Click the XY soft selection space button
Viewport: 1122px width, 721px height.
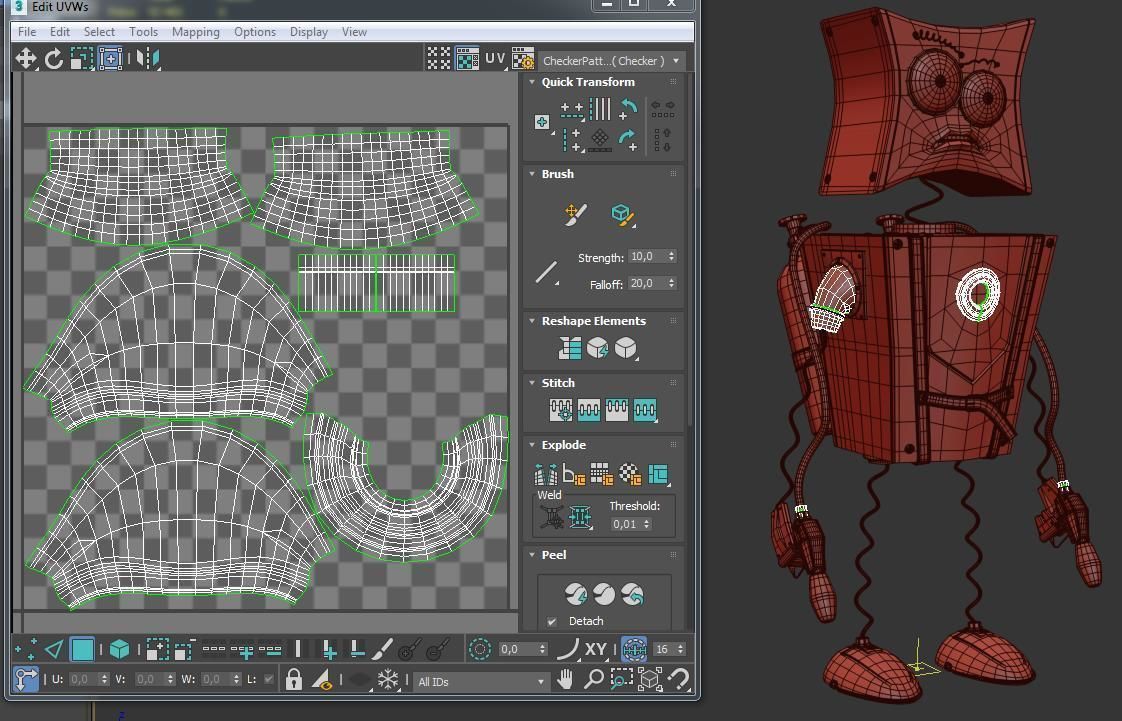tap(596, 649)
